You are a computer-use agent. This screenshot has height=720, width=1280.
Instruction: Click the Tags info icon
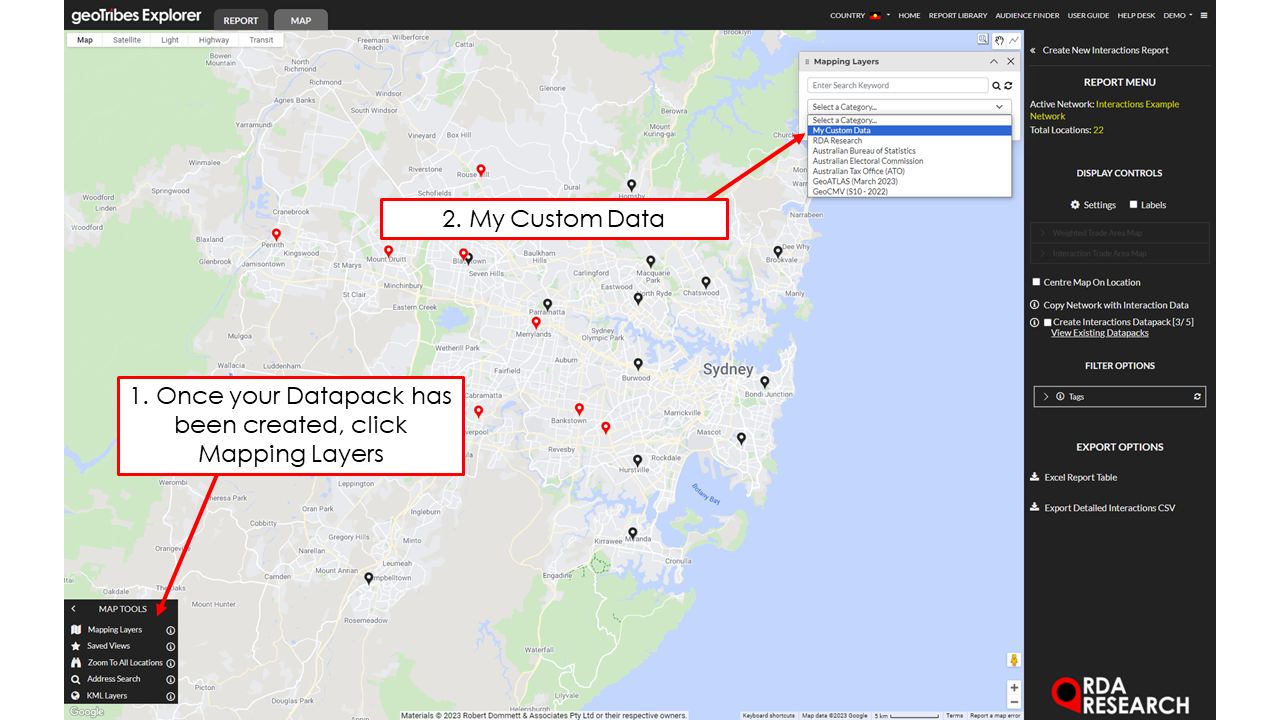click(x=1060, y=397)
